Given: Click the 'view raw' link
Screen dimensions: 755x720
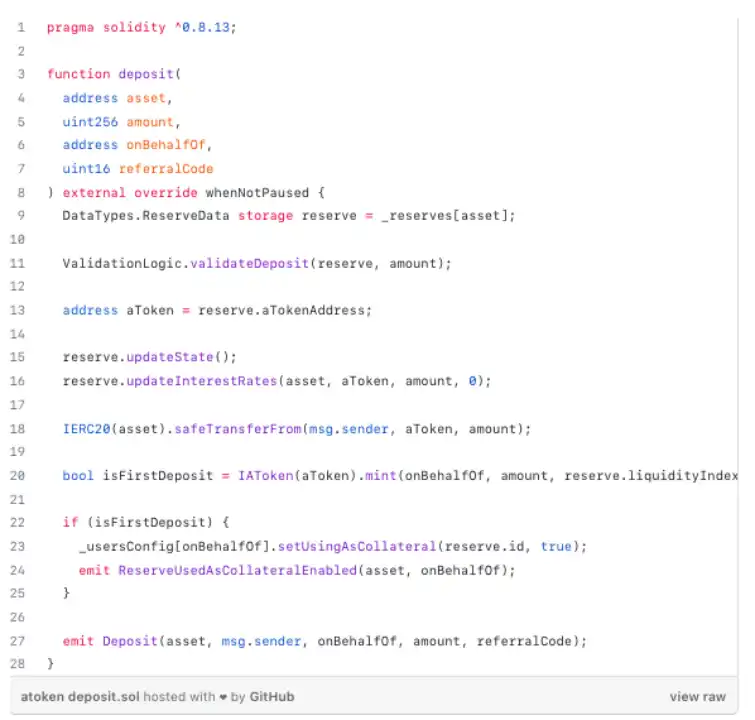Looking at the screenshot, I should coord(697,696).
